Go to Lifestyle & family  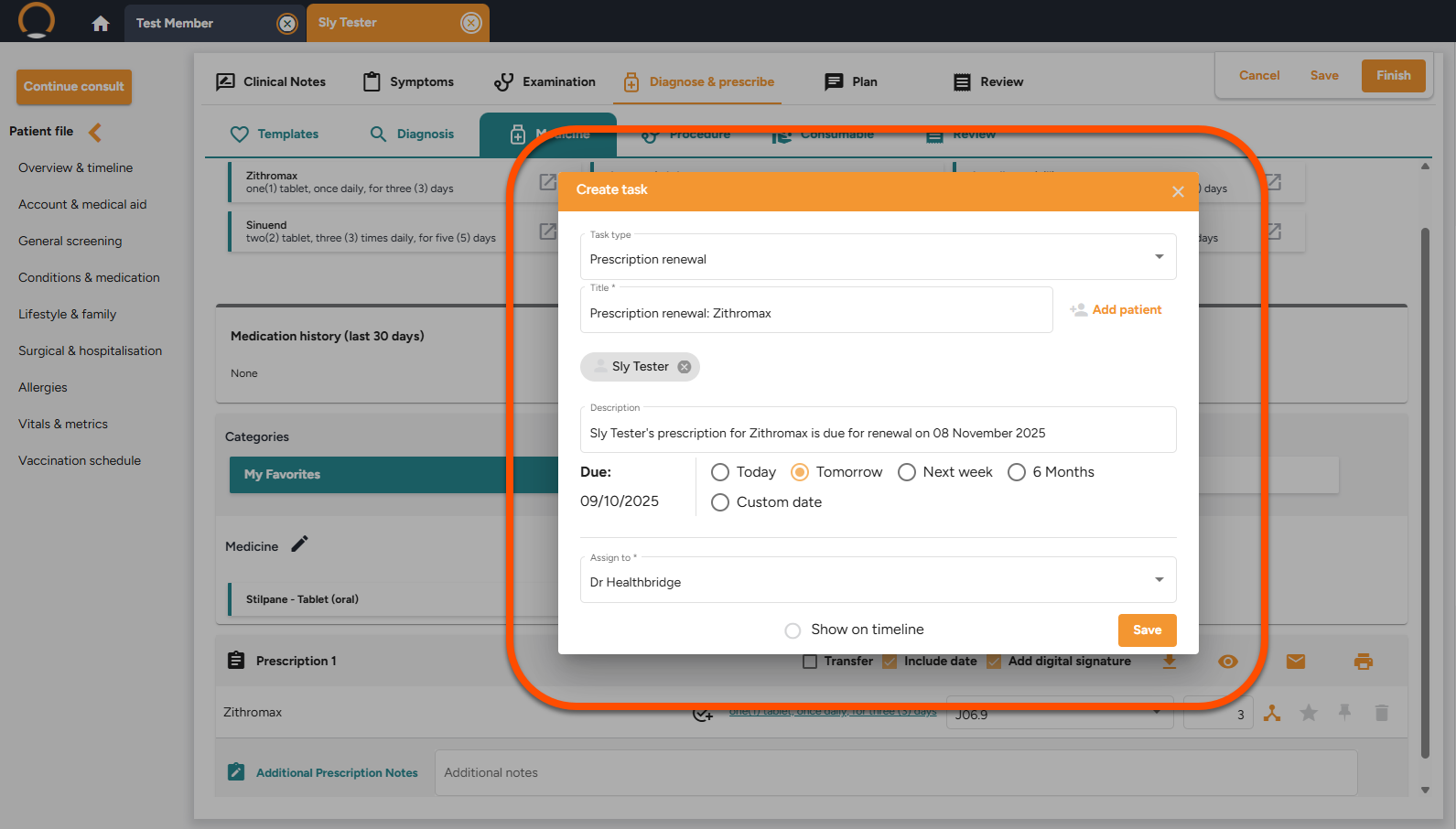click(68, 314)
